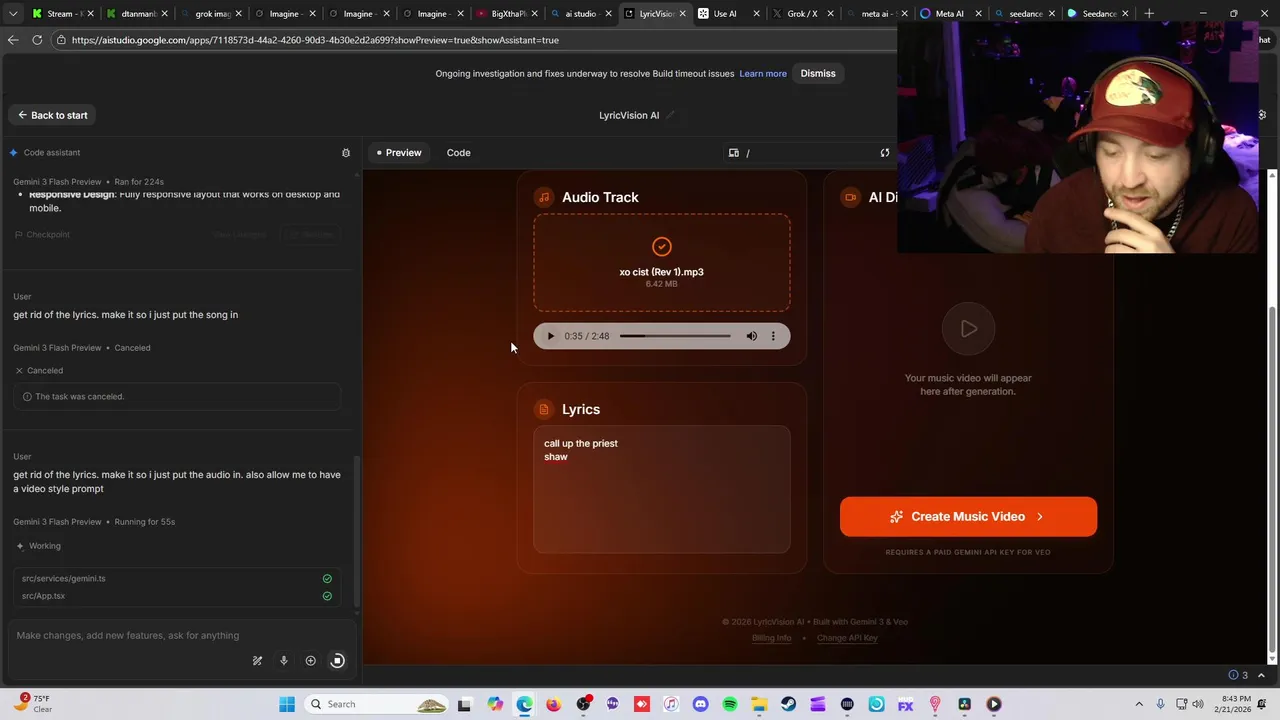Screen dimensions: 1280x720
Task: Open the browser tab search dropdown
Action: pos(14,14)
